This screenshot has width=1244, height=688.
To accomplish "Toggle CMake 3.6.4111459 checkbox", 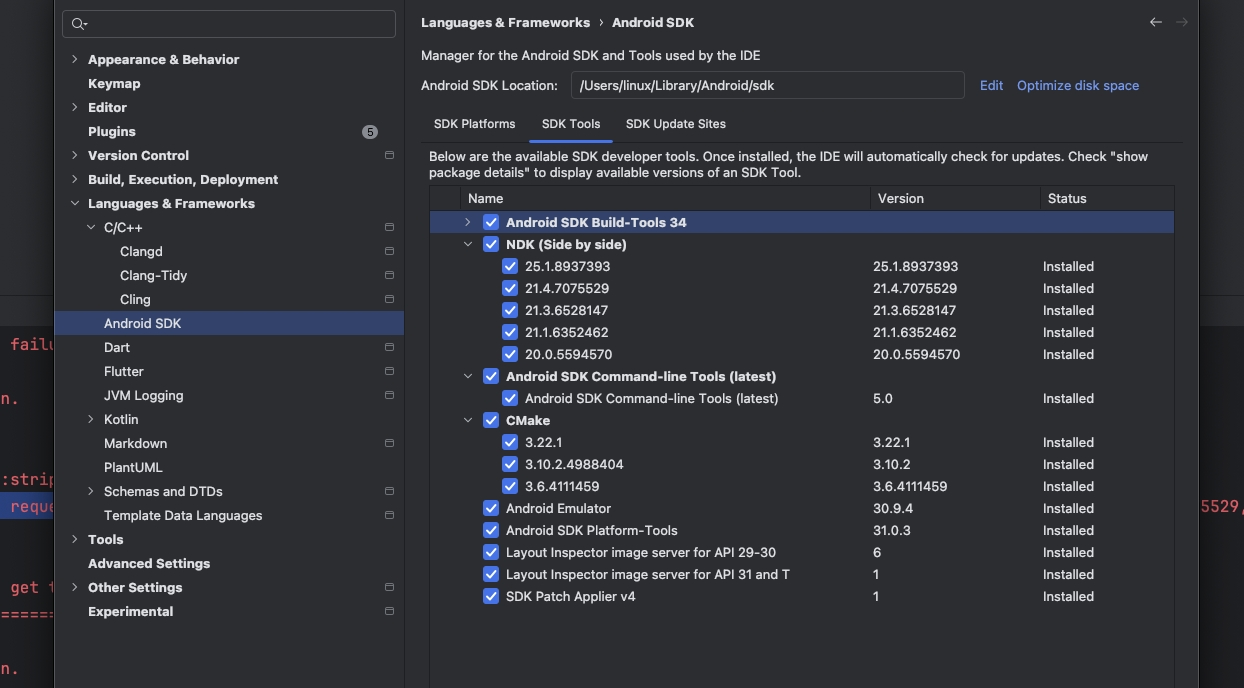I will tap(510, 486).
